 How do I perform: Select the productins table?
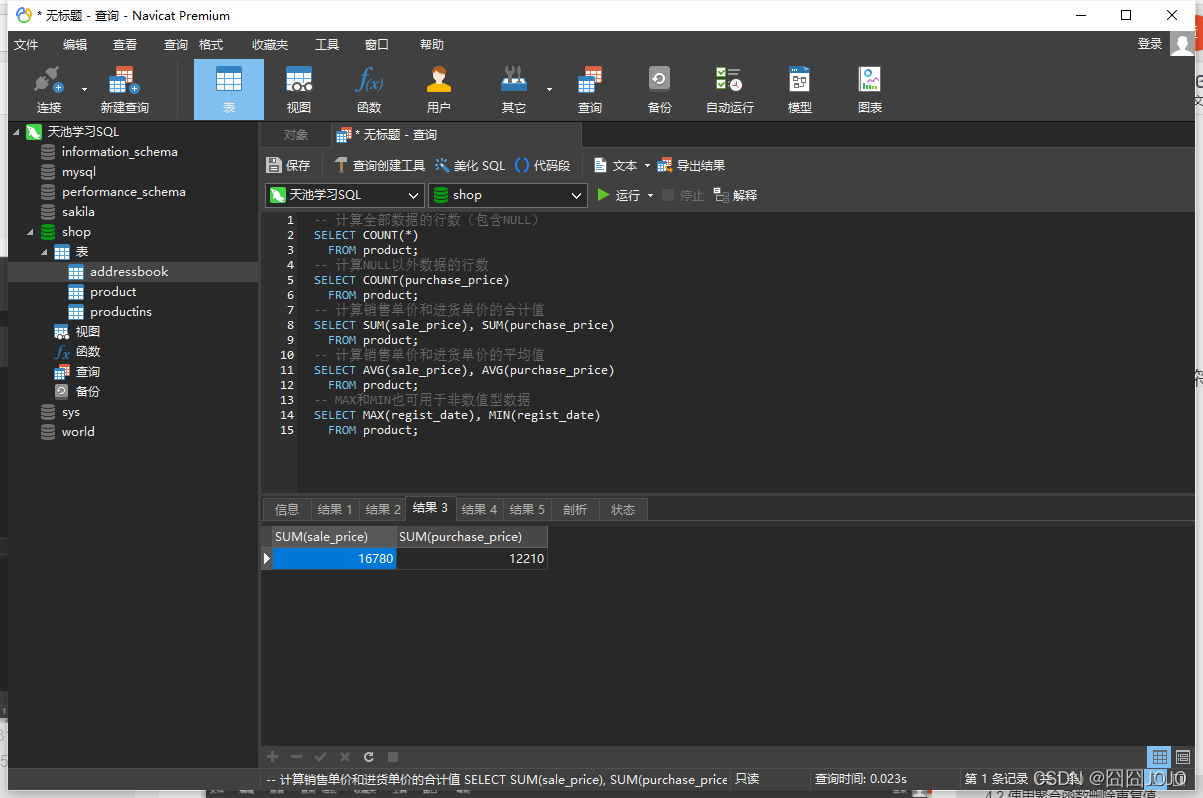pos(121,312)
